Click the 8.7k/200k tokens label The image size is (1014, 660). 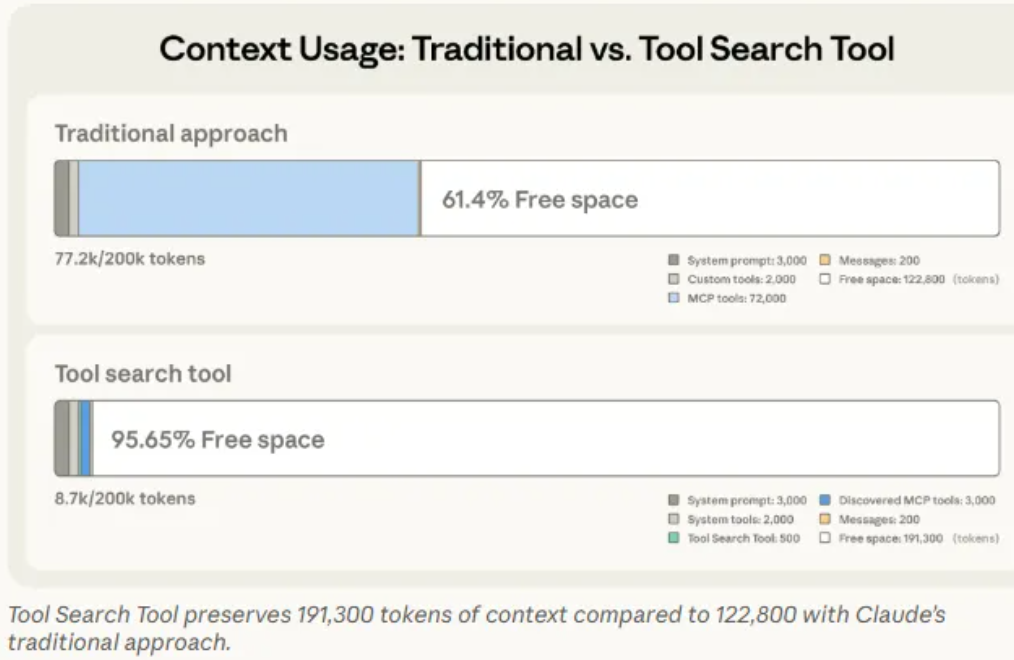[x=125, y=498]
